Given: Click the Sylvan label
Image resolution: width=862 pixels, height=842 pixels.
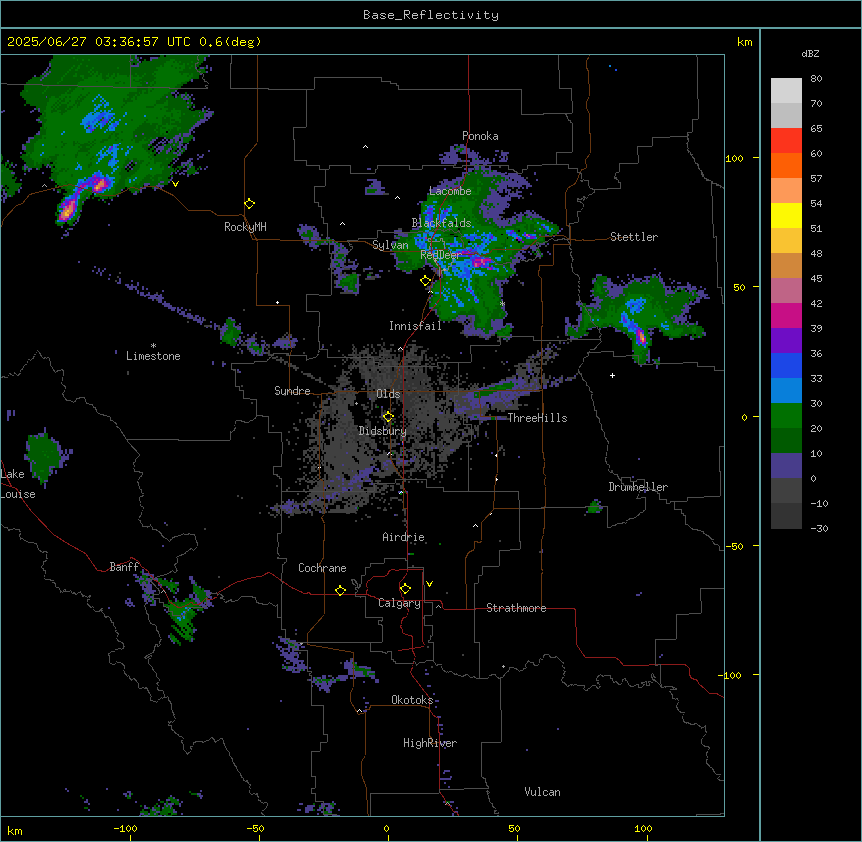Looking at the screenshot, I should click(390, 245).
